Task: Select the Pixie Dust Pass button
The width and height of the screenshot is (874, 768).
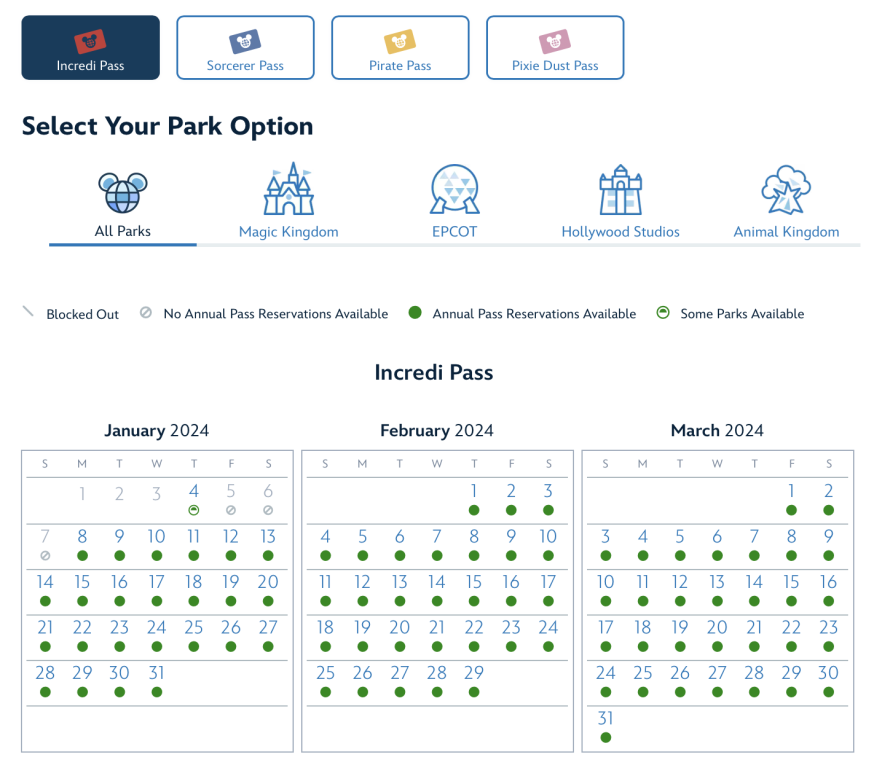Action: (x=555, y=47)
